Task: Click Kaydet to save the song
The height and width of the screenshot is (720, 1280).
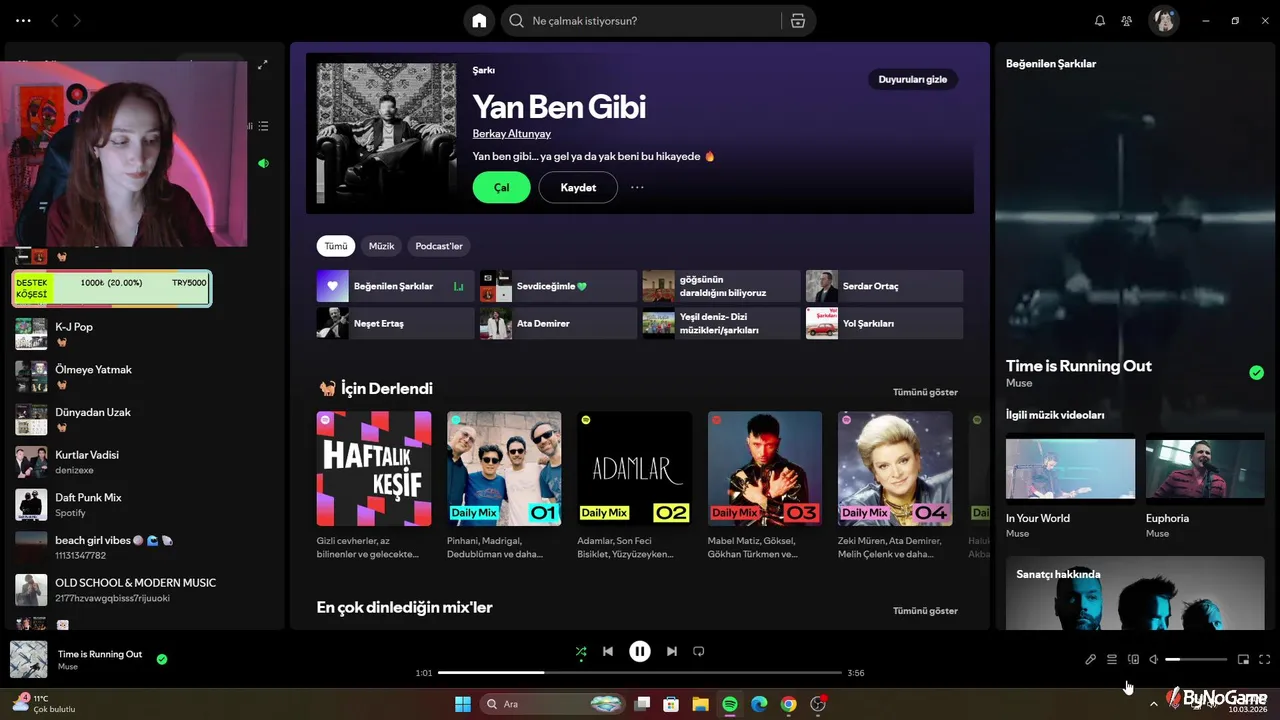Action: [x=578, y=187]
